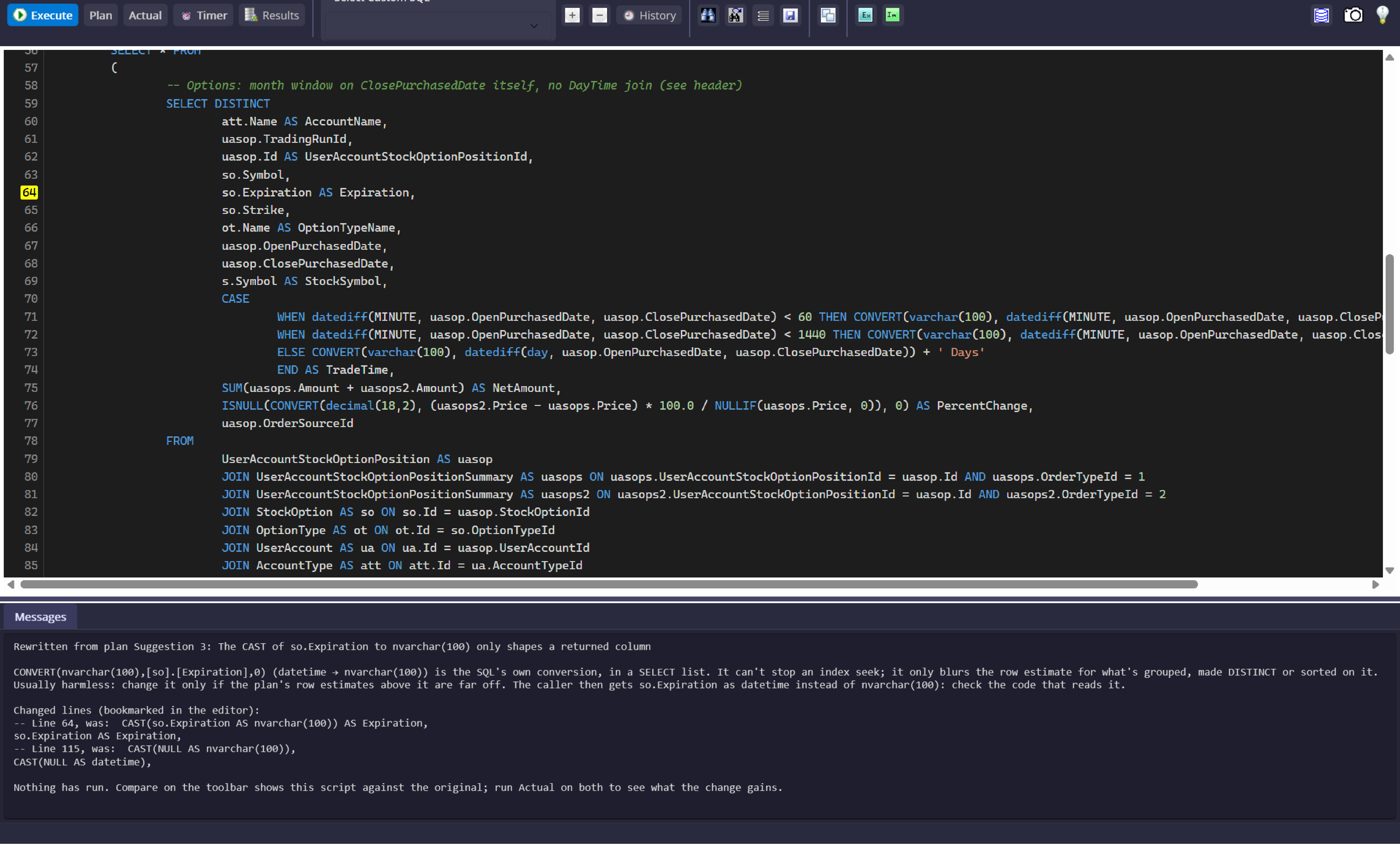Click the bookmarked line number 64
The height and width of the screenshot is (844, 1400).
pos(29,192)
